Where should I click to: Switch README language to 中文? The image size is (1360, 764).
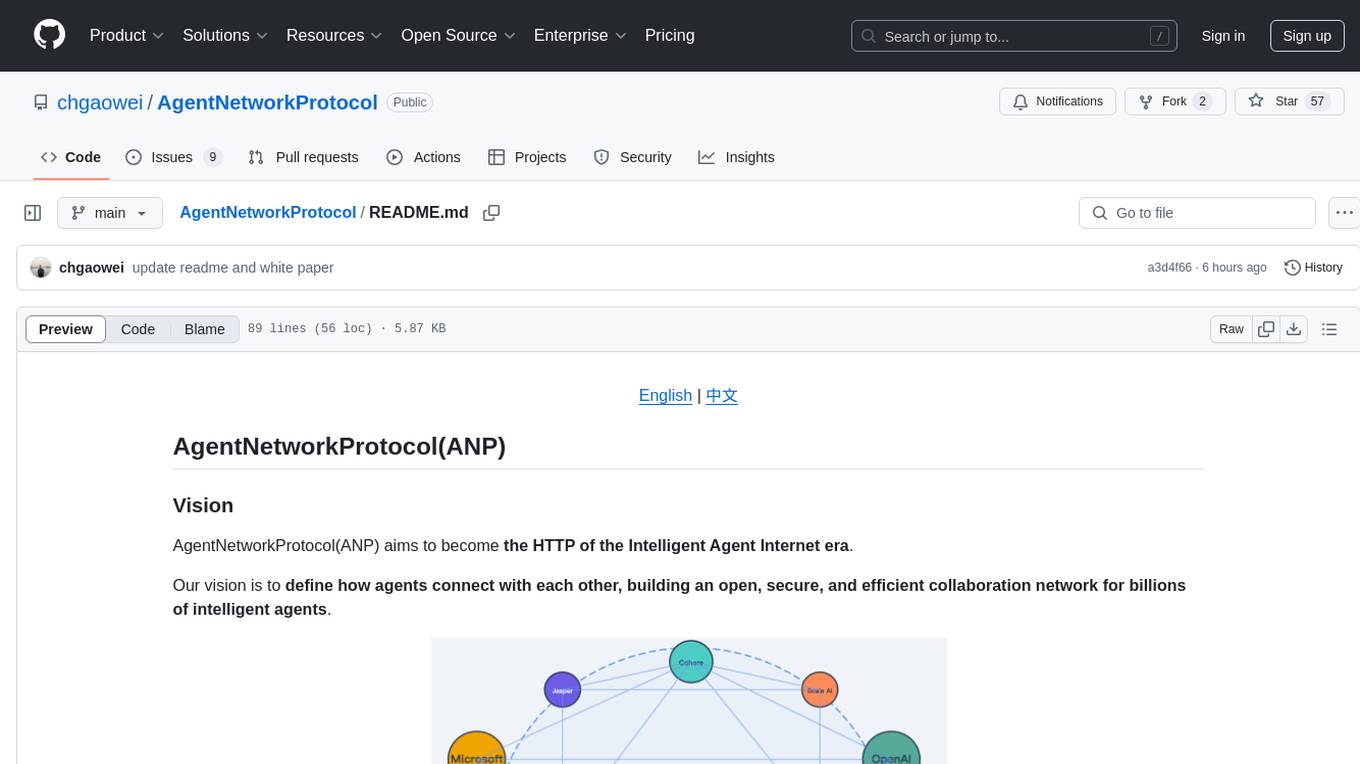click(x=722, y=396)
